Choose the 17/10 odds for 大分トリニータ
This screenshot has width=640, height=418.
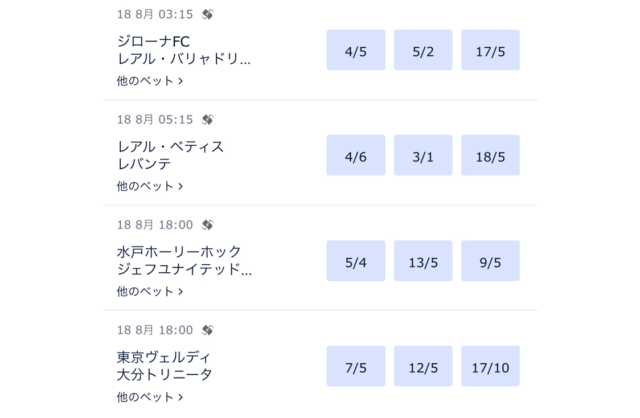(490, 366)
